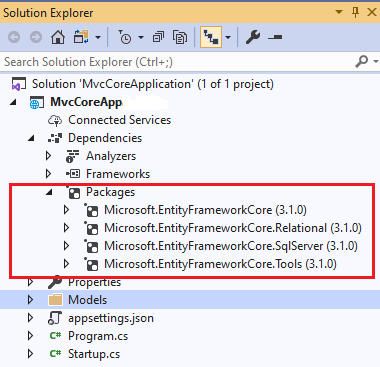Click the Collapse All icon
This screenshot has height=367, width=380.
[x=158, y=37]
